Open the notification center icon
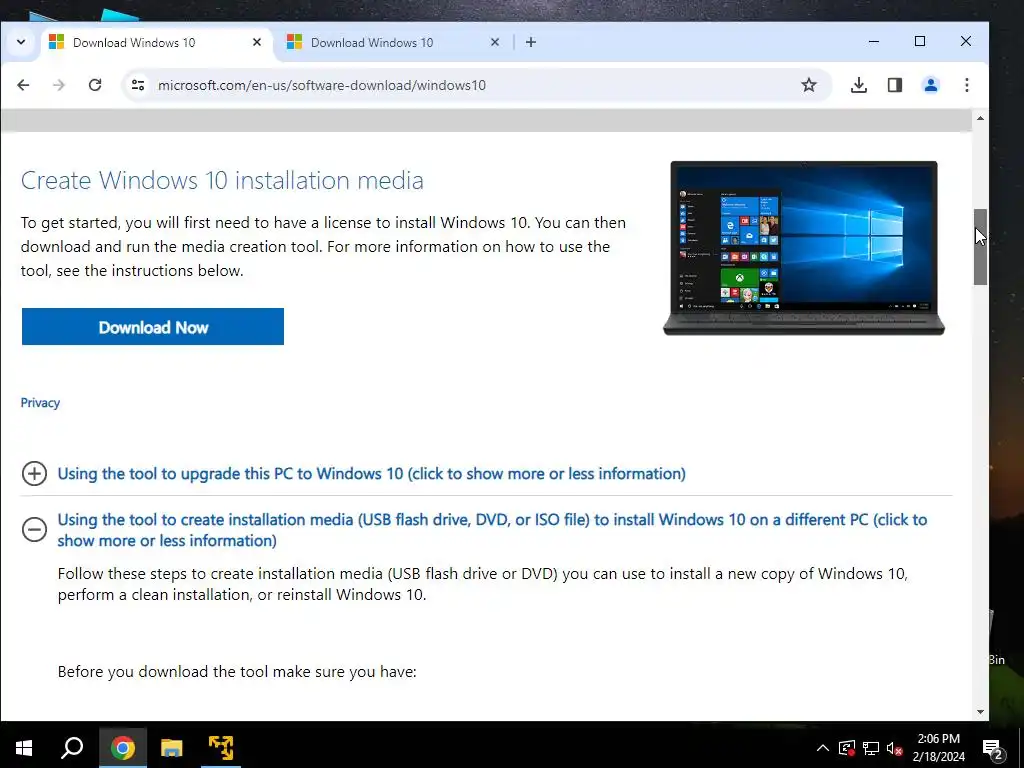 (993, 748)
